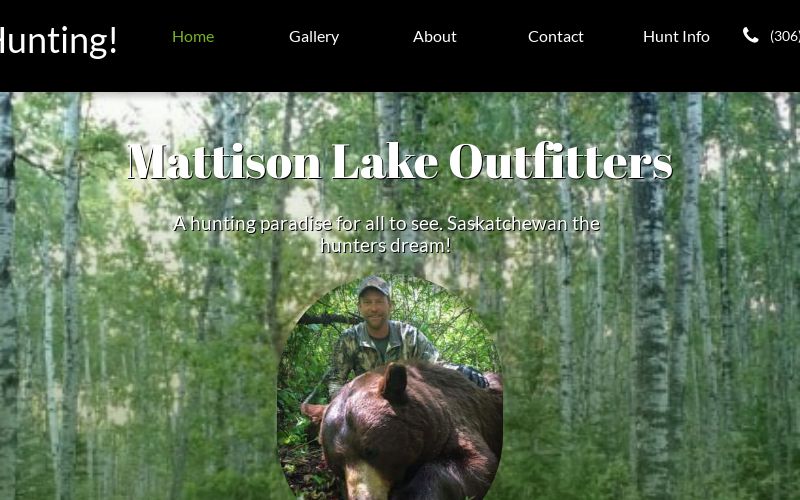Viewport: 800px width, 500px height.
Task: Open the About page
Action: (x=435, y=37)
